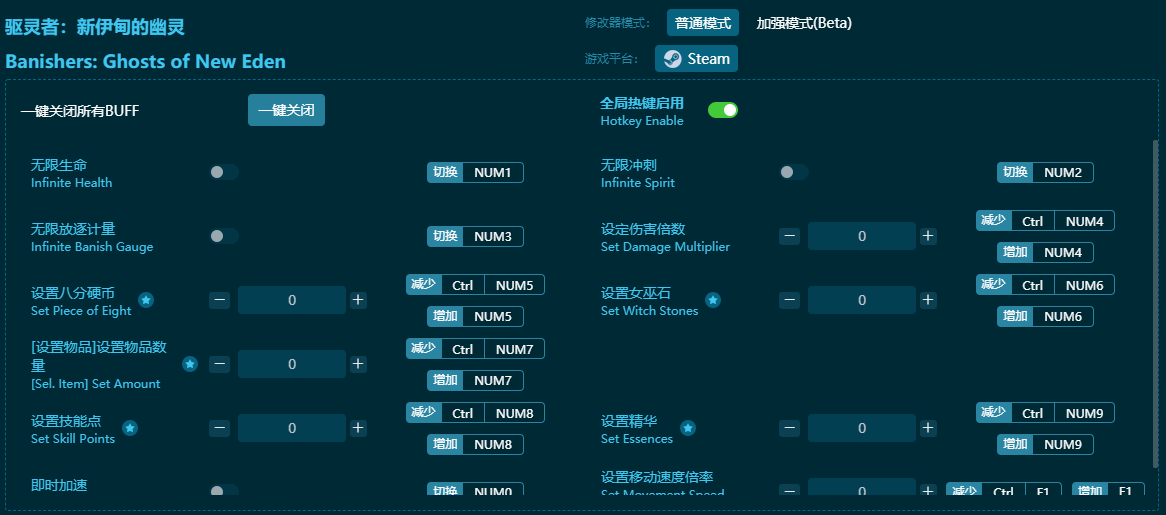This screenshot has height=515, width=1166.
Task: Click the minus icon for Set Piece of Eight
Action: pyautogui.click(x=220, y=300)
